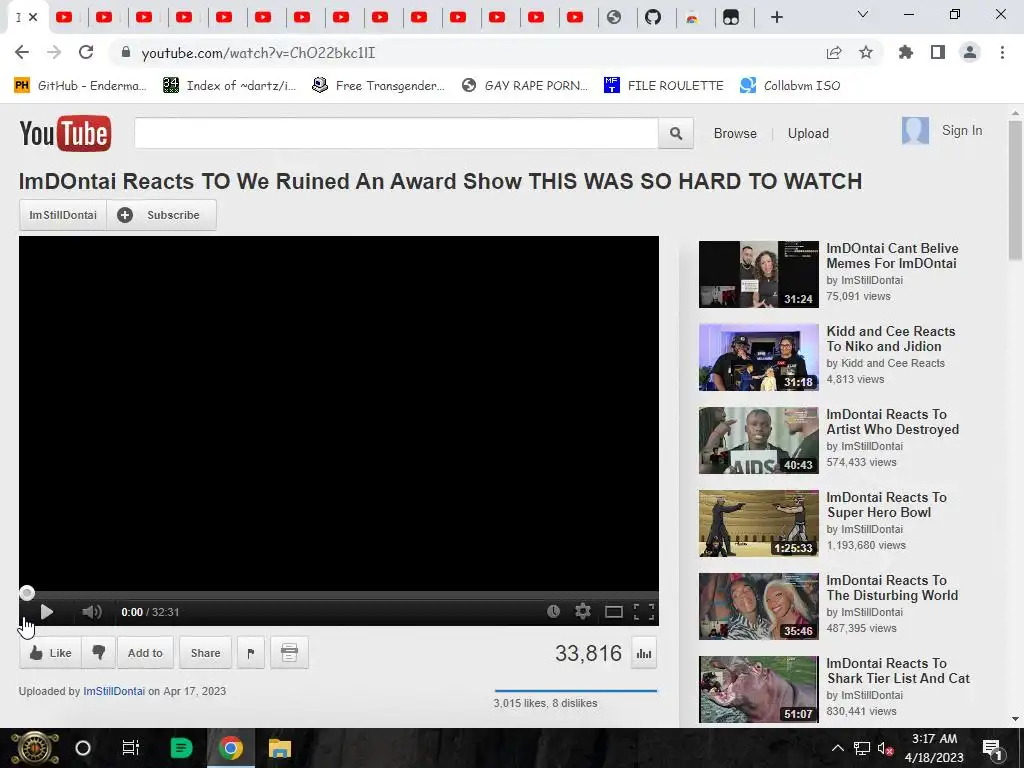
Task: Open GitHub - Enderma... bookmark
Action: click(x=80, y=86)
